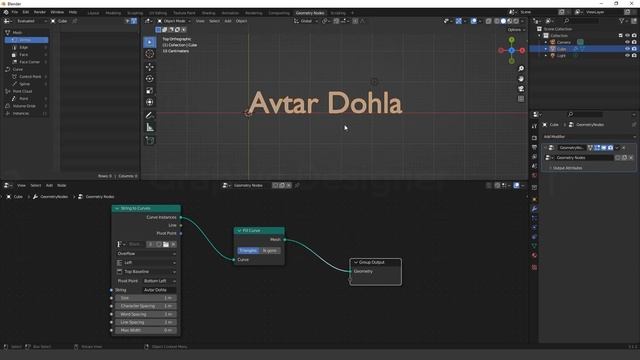Click open font folder icon in String to Curves
Image resolution: width=640 pixels, height=360 pixels.
(166, 244)
